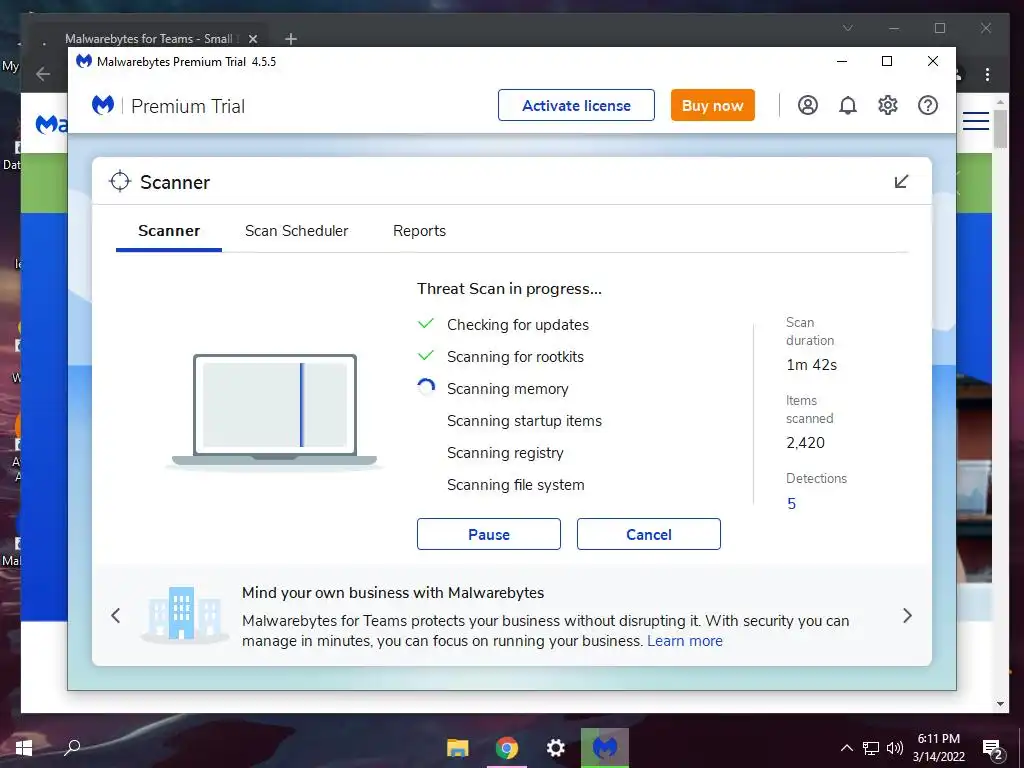Open a new browser tab
Viewport: 1024px width, 768px height.
[291, 39]
